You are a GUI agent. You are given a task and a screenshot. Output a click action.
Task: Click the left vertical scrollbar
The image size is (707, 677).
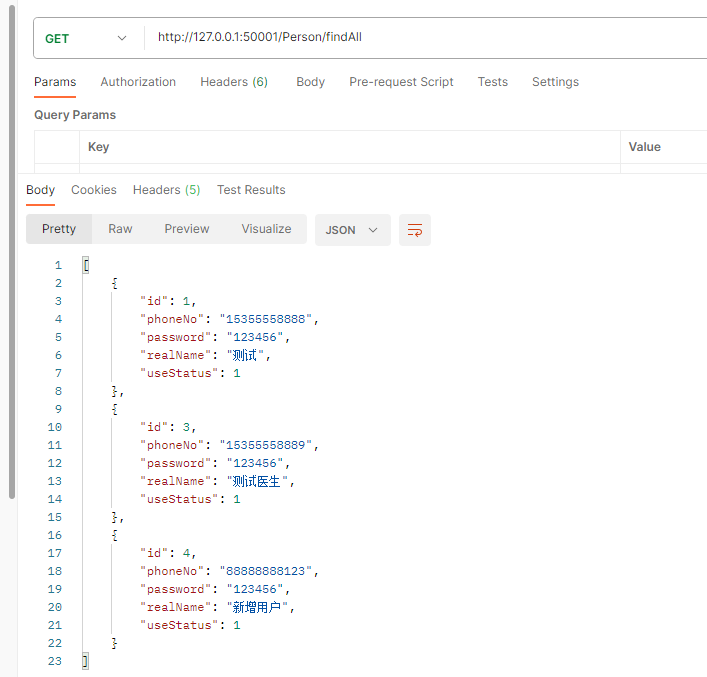(12, 250)
